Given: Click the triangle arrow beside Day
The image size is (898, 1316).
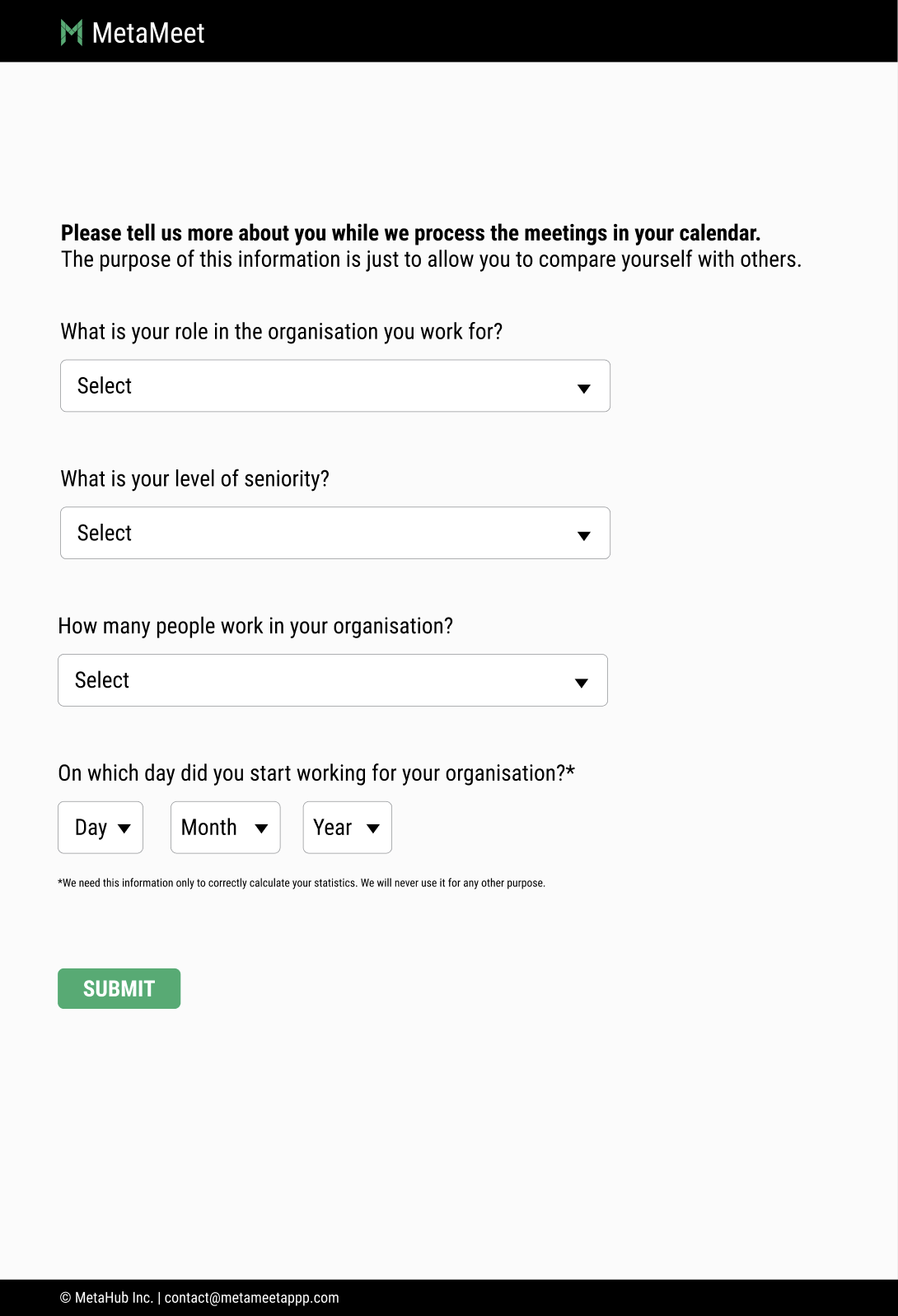Looking at the screenshot, I should [x=124, y=828].
